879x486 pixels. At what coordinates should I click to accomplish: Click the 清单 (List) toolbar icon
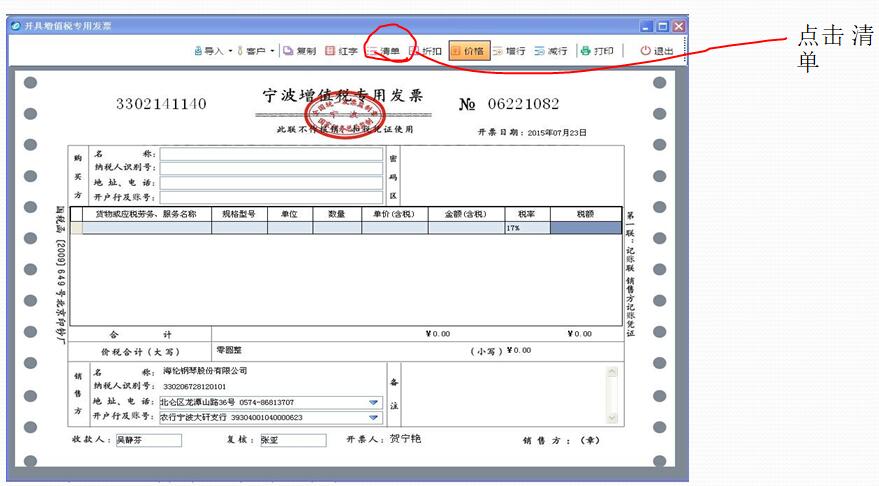coord(383,51)
